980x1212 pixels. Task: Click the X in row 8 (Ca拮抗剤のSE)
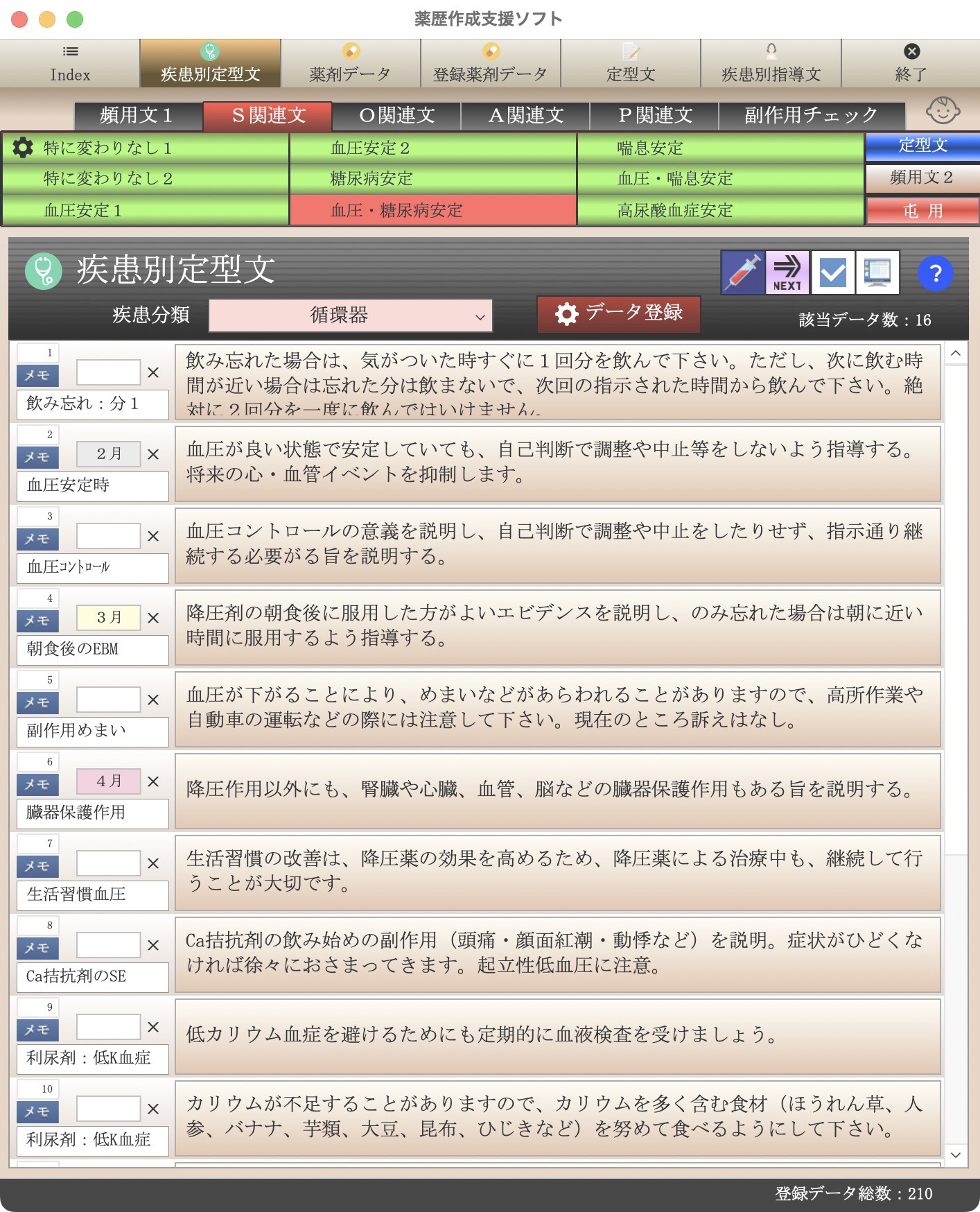tap(153, 945)
